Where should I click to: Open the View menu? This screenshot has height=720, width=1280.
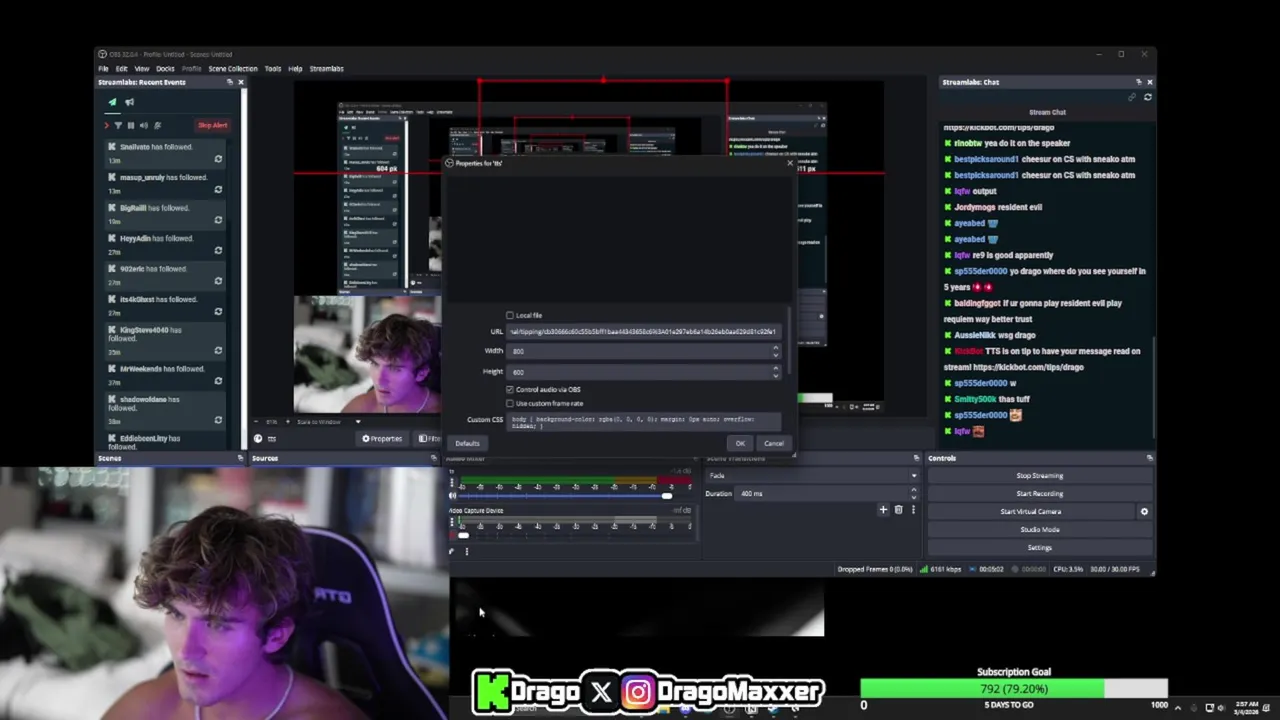point(142,69)
